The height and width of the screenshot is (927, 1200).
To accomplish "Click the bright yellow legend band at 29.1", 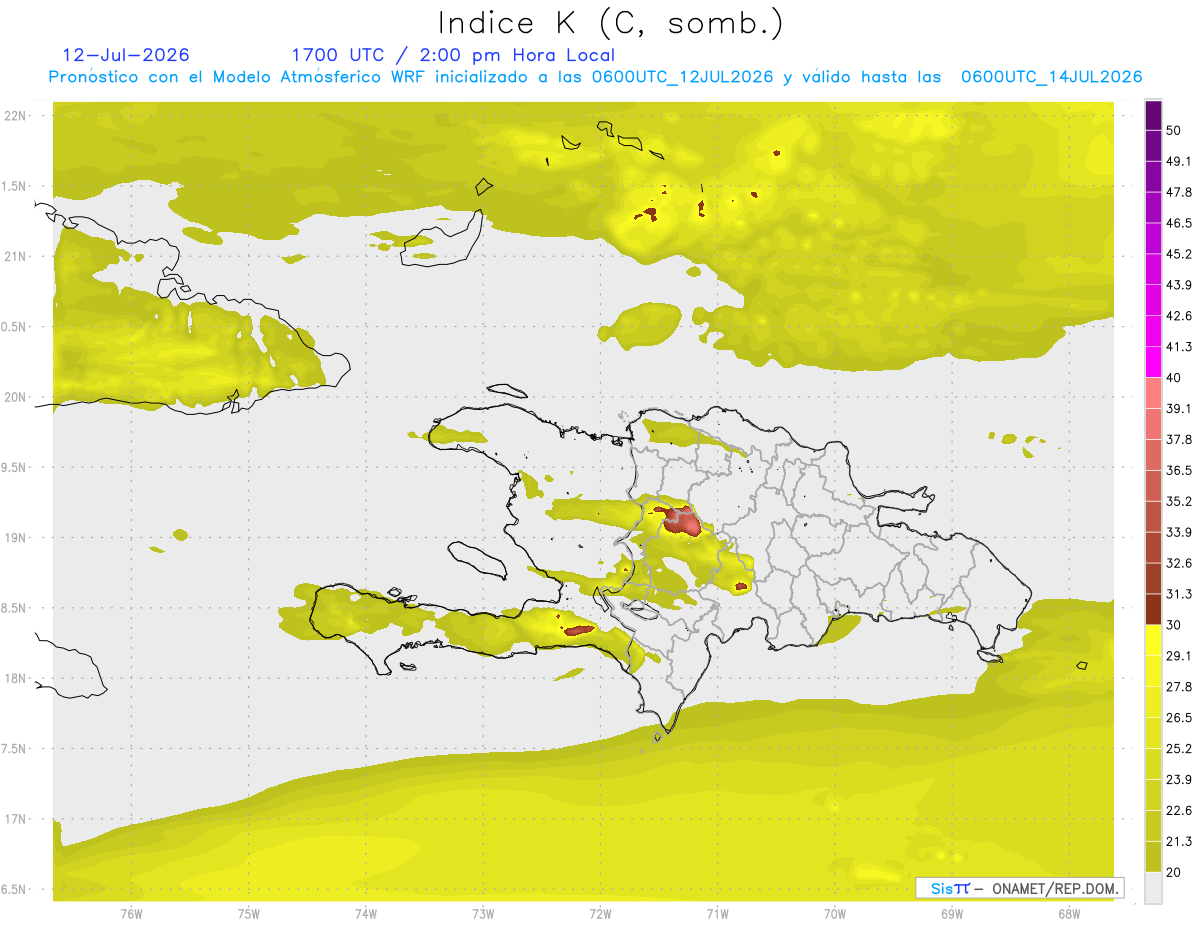I will pos(1153,641).
